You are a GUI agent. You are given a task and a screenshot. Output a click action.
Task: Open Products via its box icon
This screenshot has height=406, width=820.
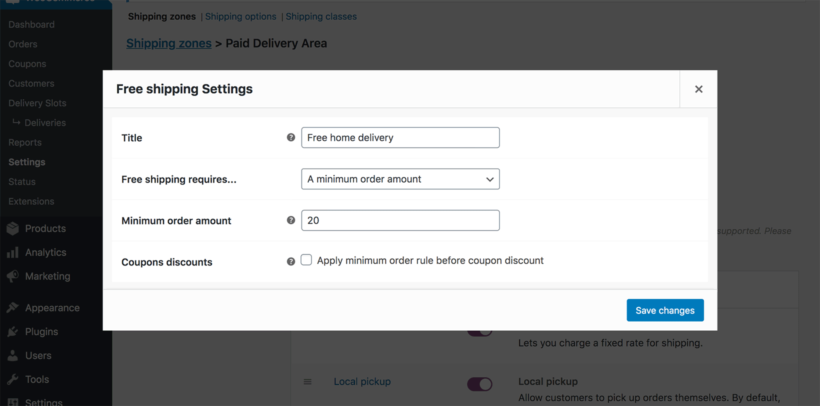pos(13,229)
